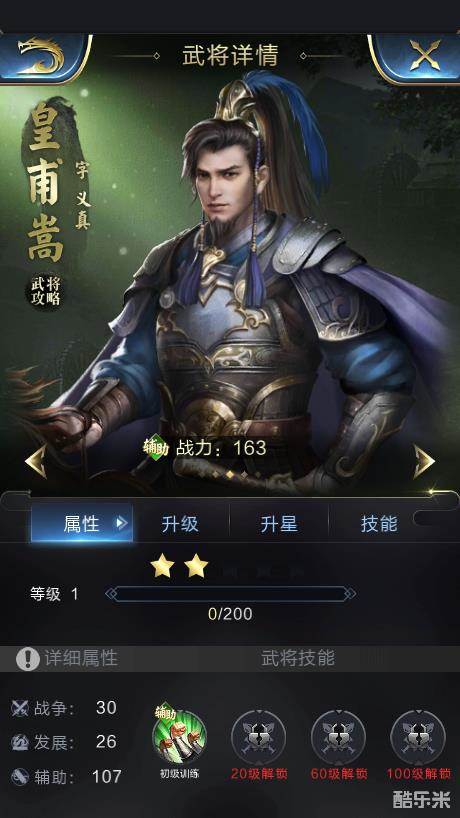Screen dimensions: 460x818
Task: Click the 发展 attribute icon
Action: click(20, 742)
